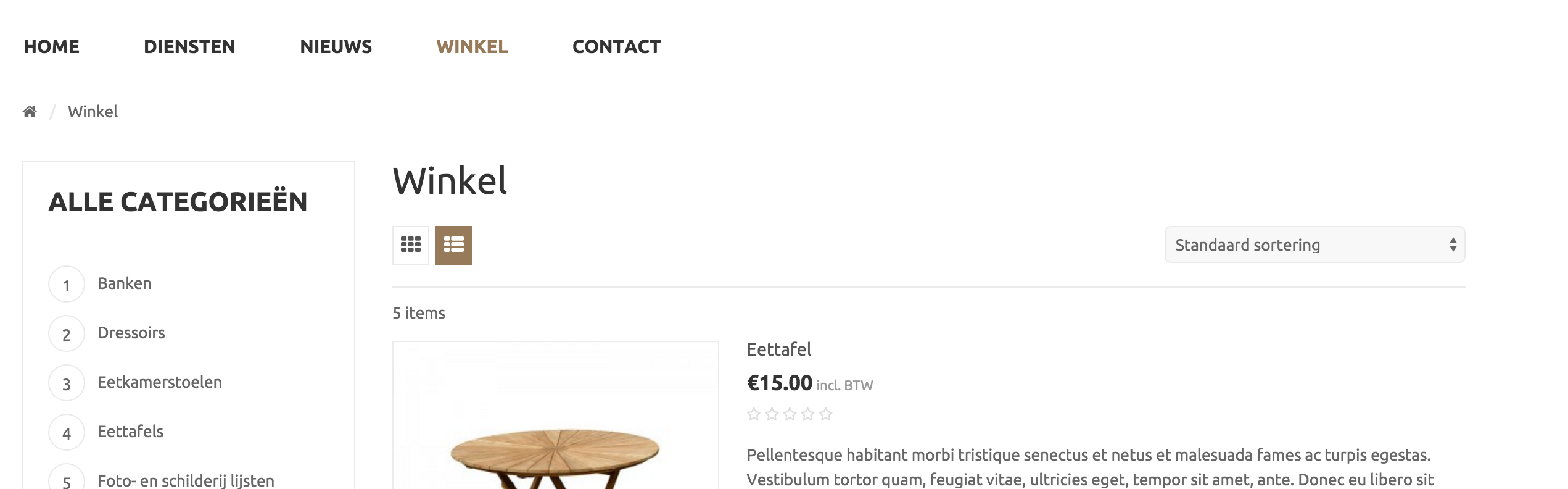Switch to list view layout

pyautogui.click(x=454, y=245)
